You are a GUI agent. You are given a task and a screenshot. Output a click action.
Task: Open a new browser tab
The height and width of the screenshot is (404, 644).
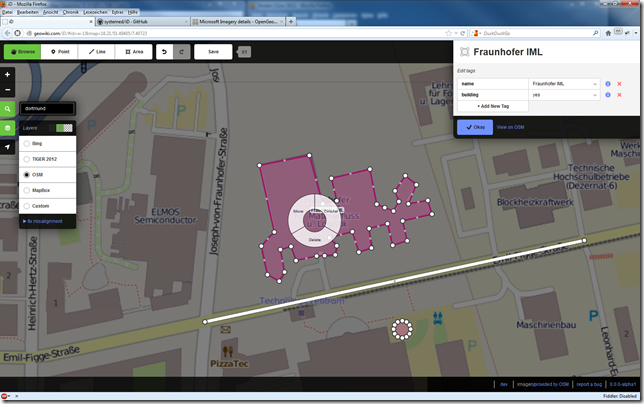pos(291,22)
